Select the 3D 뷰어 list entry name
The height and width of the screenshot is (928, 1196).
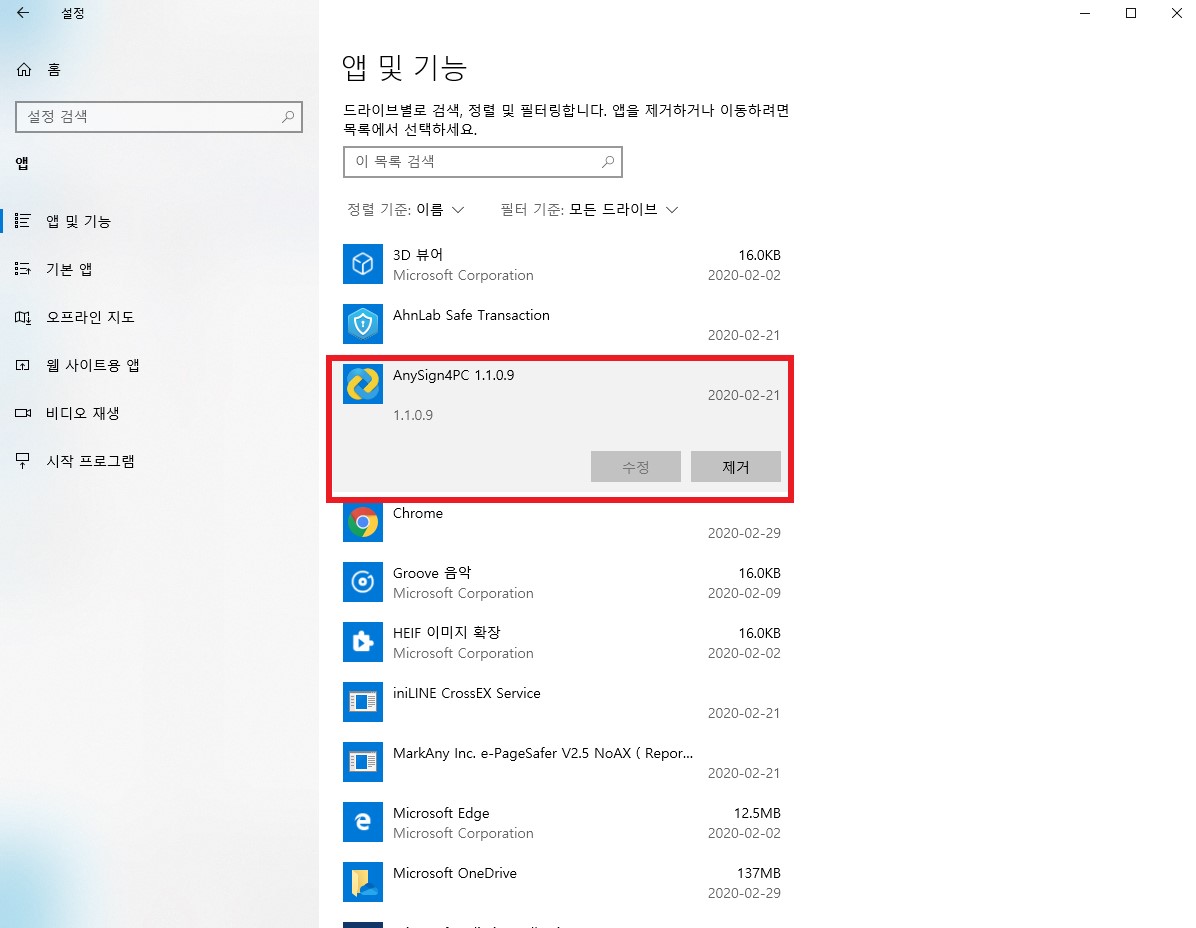point(418,255)
